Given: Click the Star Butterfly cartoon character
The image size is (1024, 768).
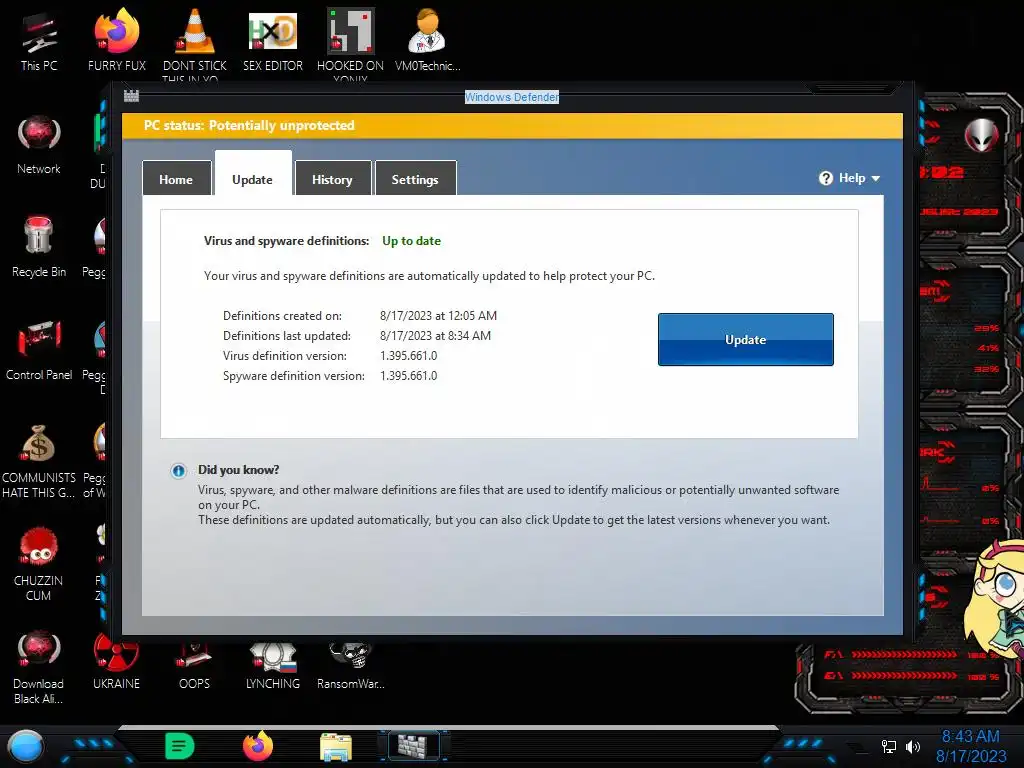Looking at the screenshot, I should [995, 600].
